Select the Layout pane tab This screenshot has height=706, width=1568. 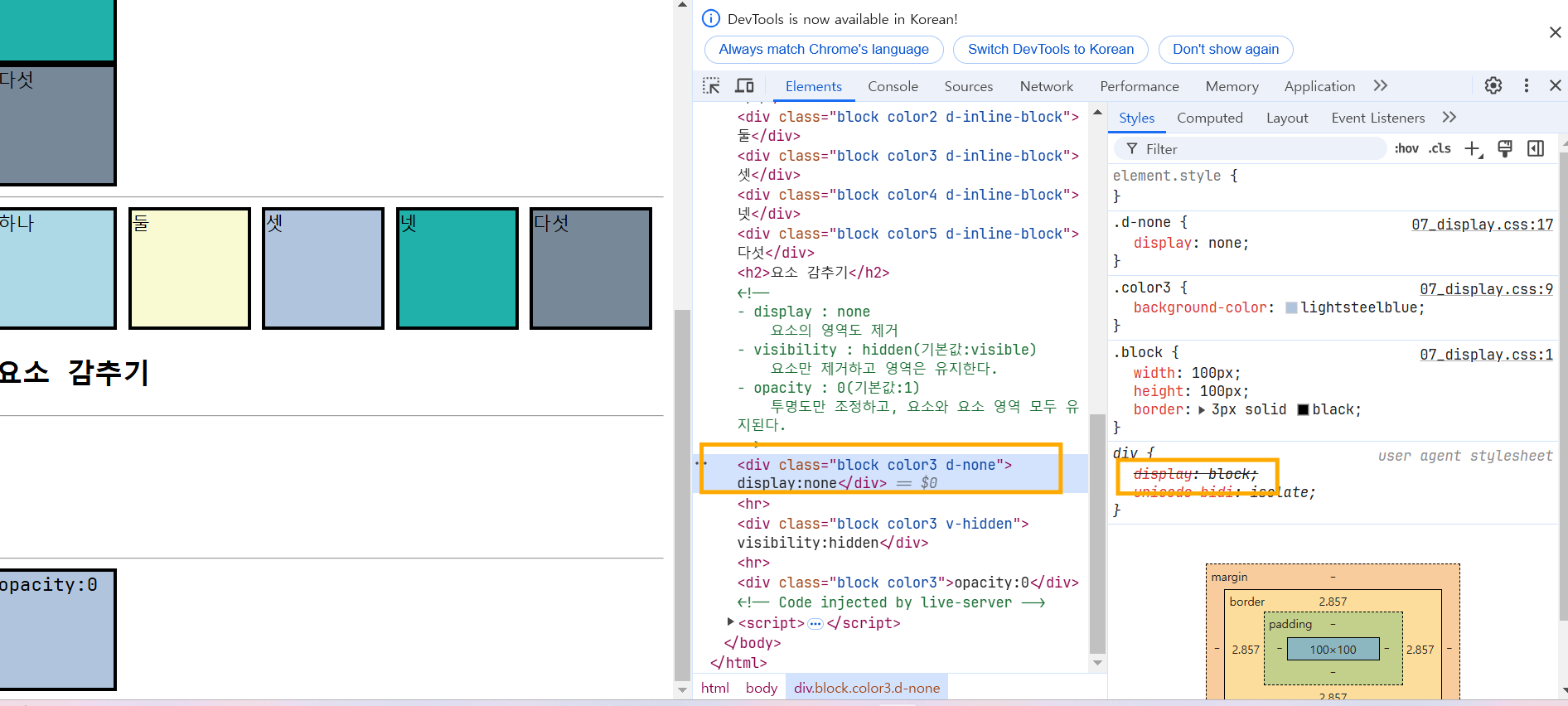pyautogui.click(x=1287, y=118)
